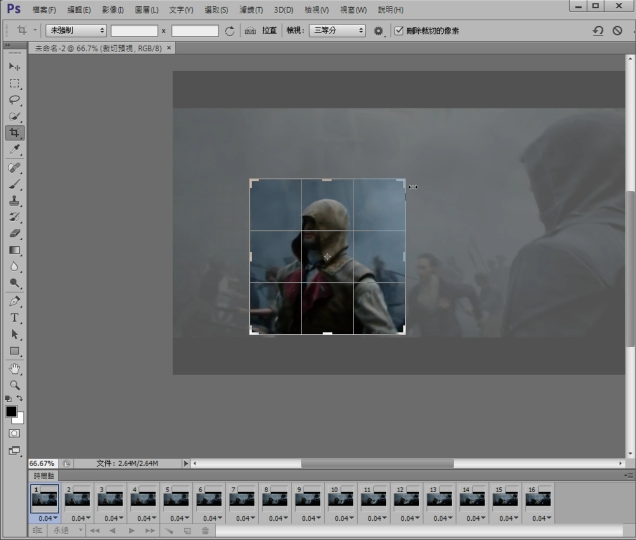Image resolution: width=636 pixels, height=540 pixels.
Task: Step to next animation frame
Action: pos(150,530)
